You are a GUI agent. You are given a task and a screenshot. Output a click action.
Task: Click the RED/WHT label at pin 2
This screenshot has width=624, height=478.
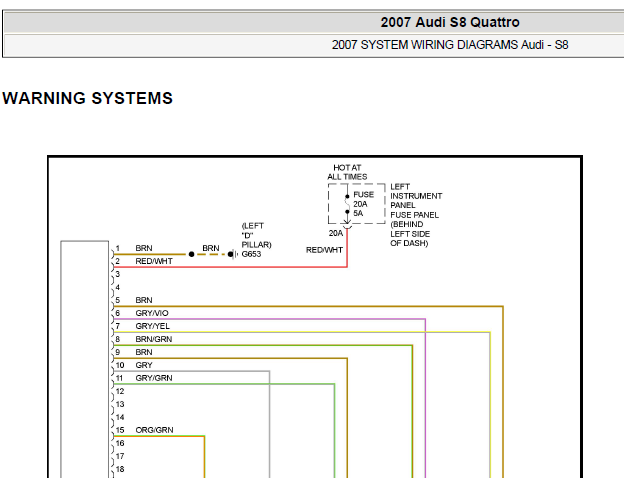(154, 261)
